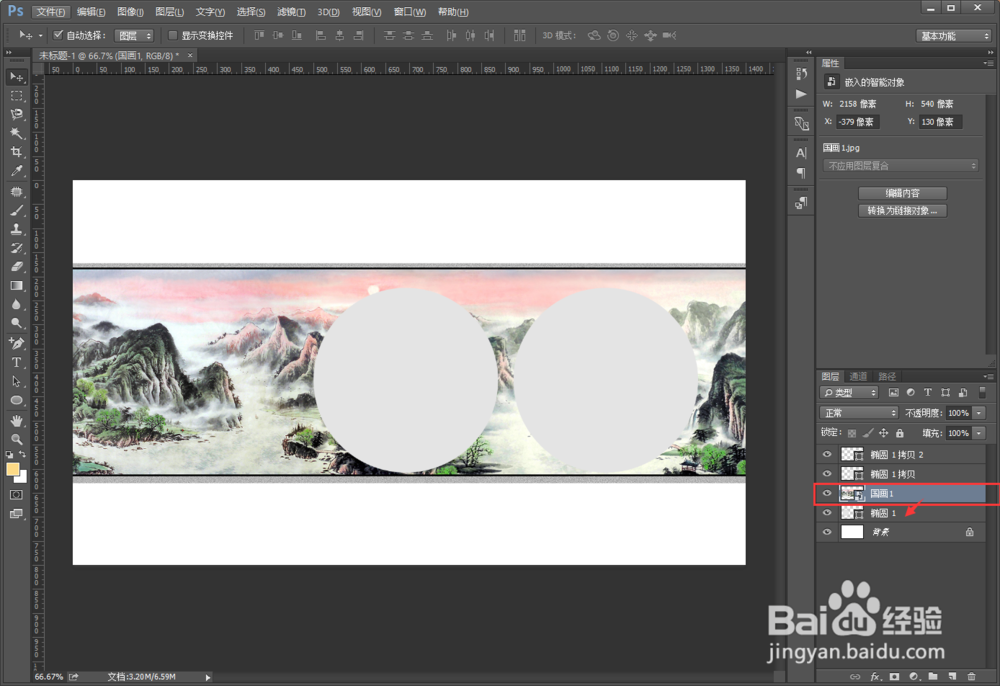This screenshot has width=1000, height=686.
Task: Open fill 填充 slider arrow
Action: [x=979, y=433]
